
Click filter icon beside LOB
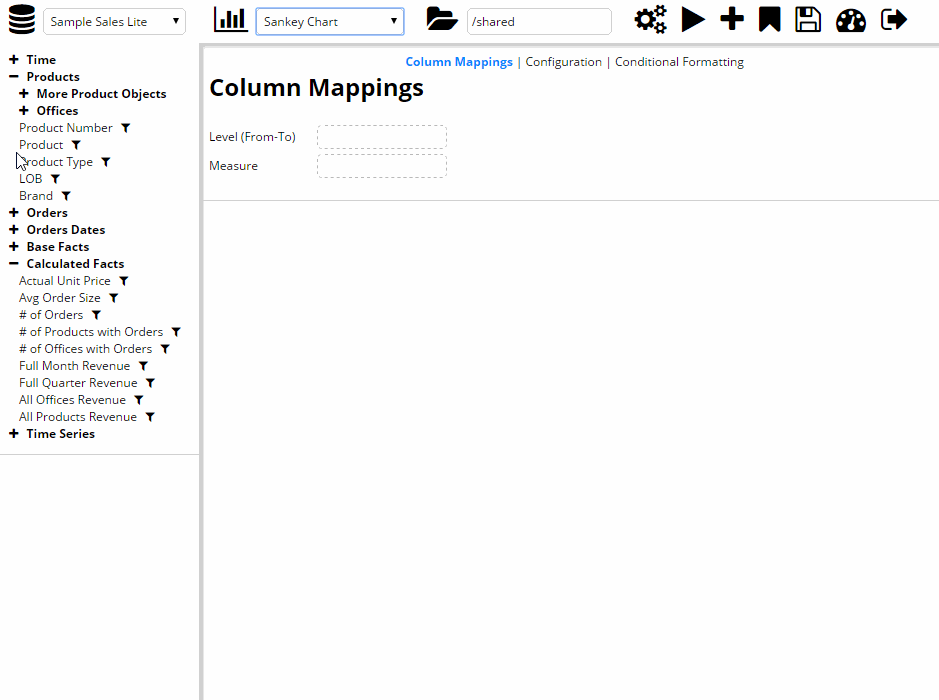tap(55, 179)
